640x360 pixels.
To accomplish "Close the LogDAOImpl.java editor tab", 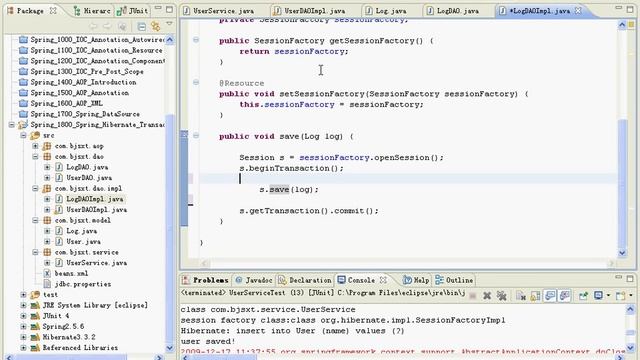I will [578, 11].
